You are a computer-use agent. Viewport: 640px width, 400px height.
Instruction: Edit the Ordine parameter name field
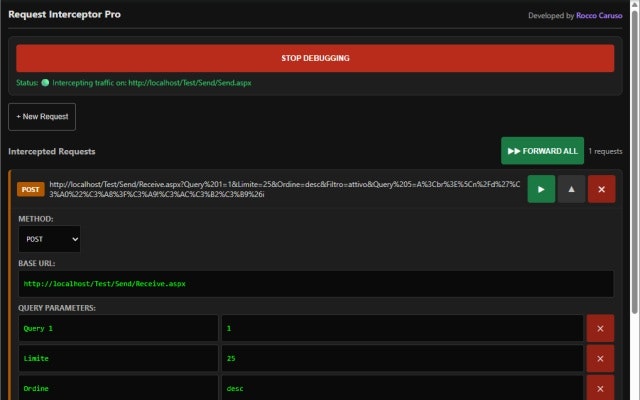click(x=118, y=388)
